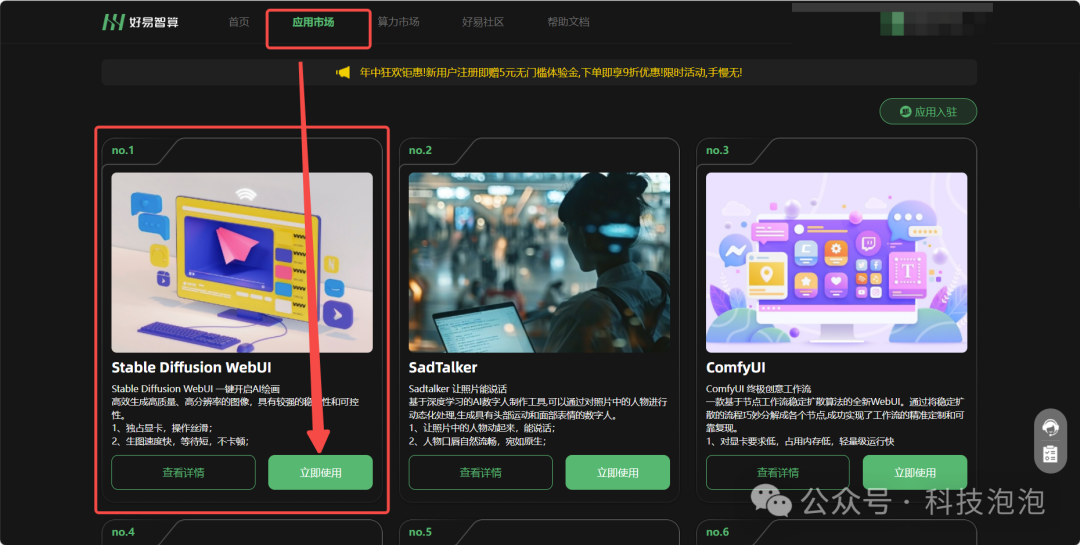Click the no.2 rank label
The height and width of the screenshot is (545, 1080).
pyautogui.click(x=420, y=150)
